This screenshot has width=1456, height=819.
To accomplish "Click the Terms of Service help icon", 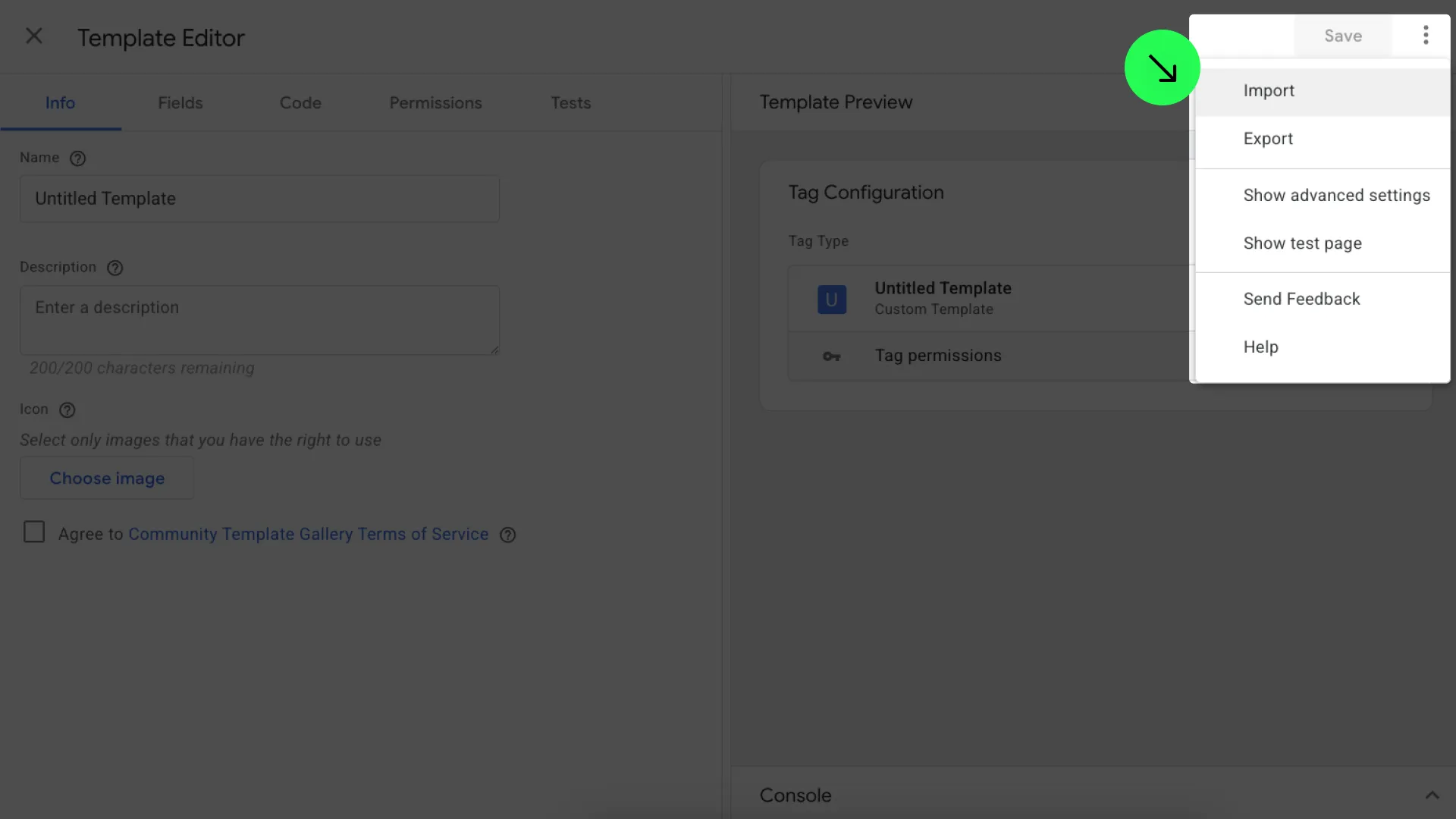I will coord(507,535).
